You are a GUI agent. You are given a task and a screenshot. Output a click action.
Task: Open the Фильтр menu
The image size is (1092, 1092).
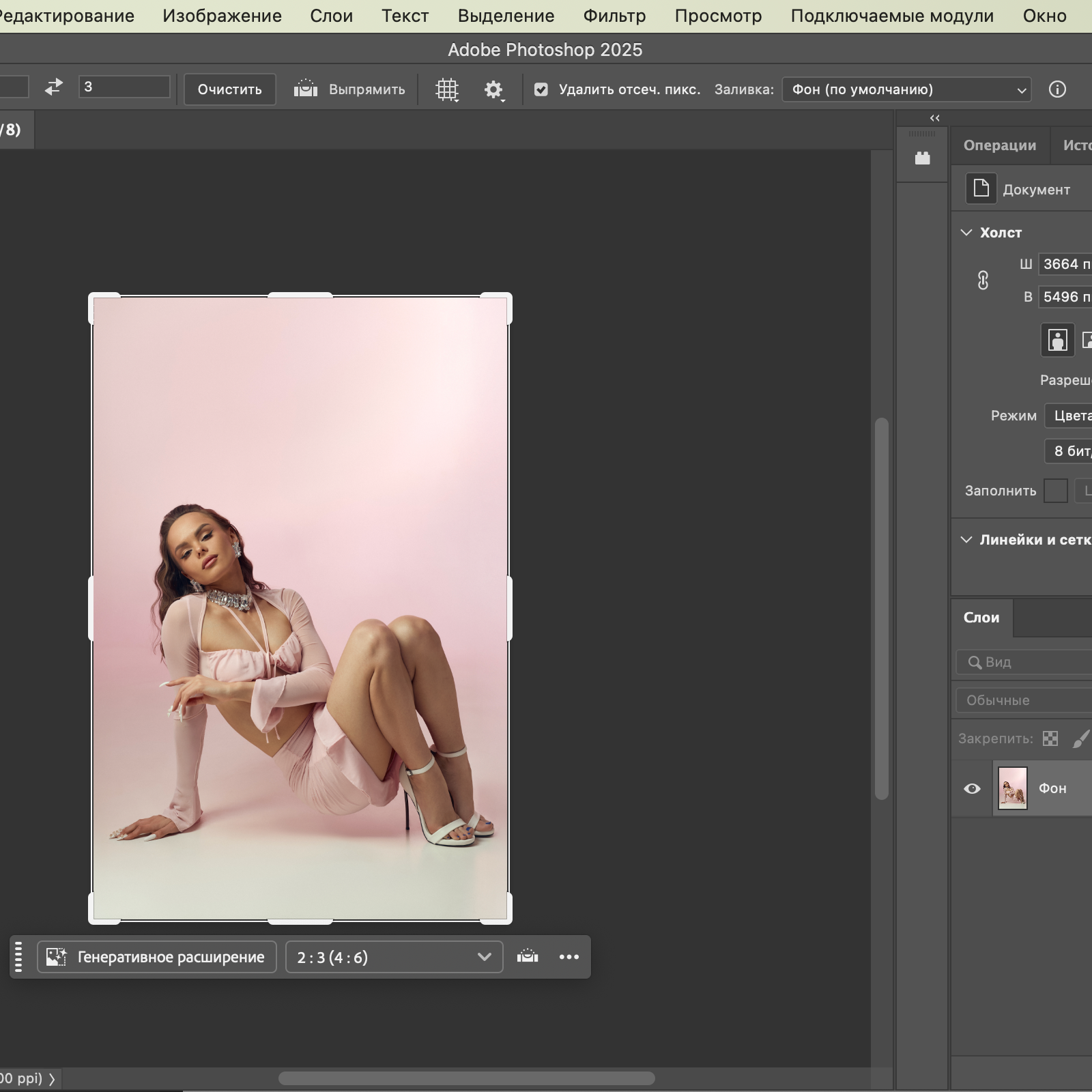pyautogui.click(x=614, y=16)
